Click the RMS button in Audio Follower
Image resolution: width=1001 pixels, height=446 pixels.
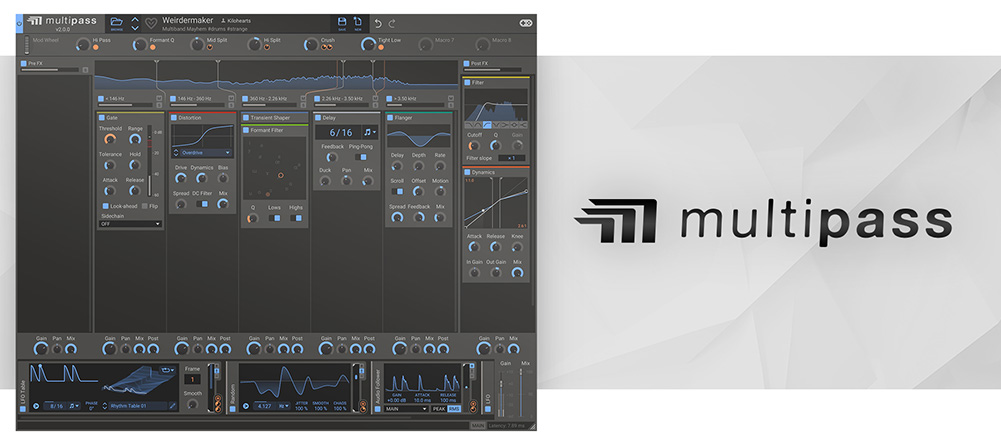tap(455, 408)
